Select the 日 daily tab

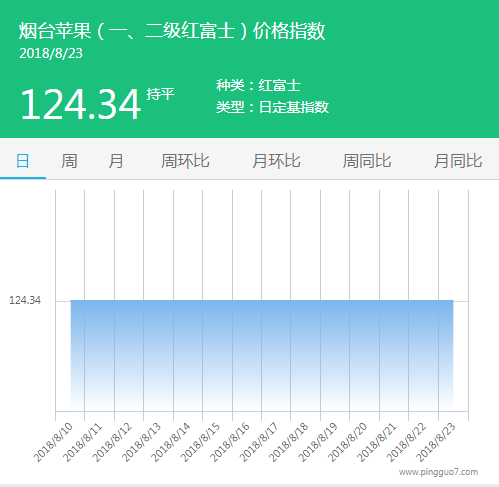click(23, 161)
